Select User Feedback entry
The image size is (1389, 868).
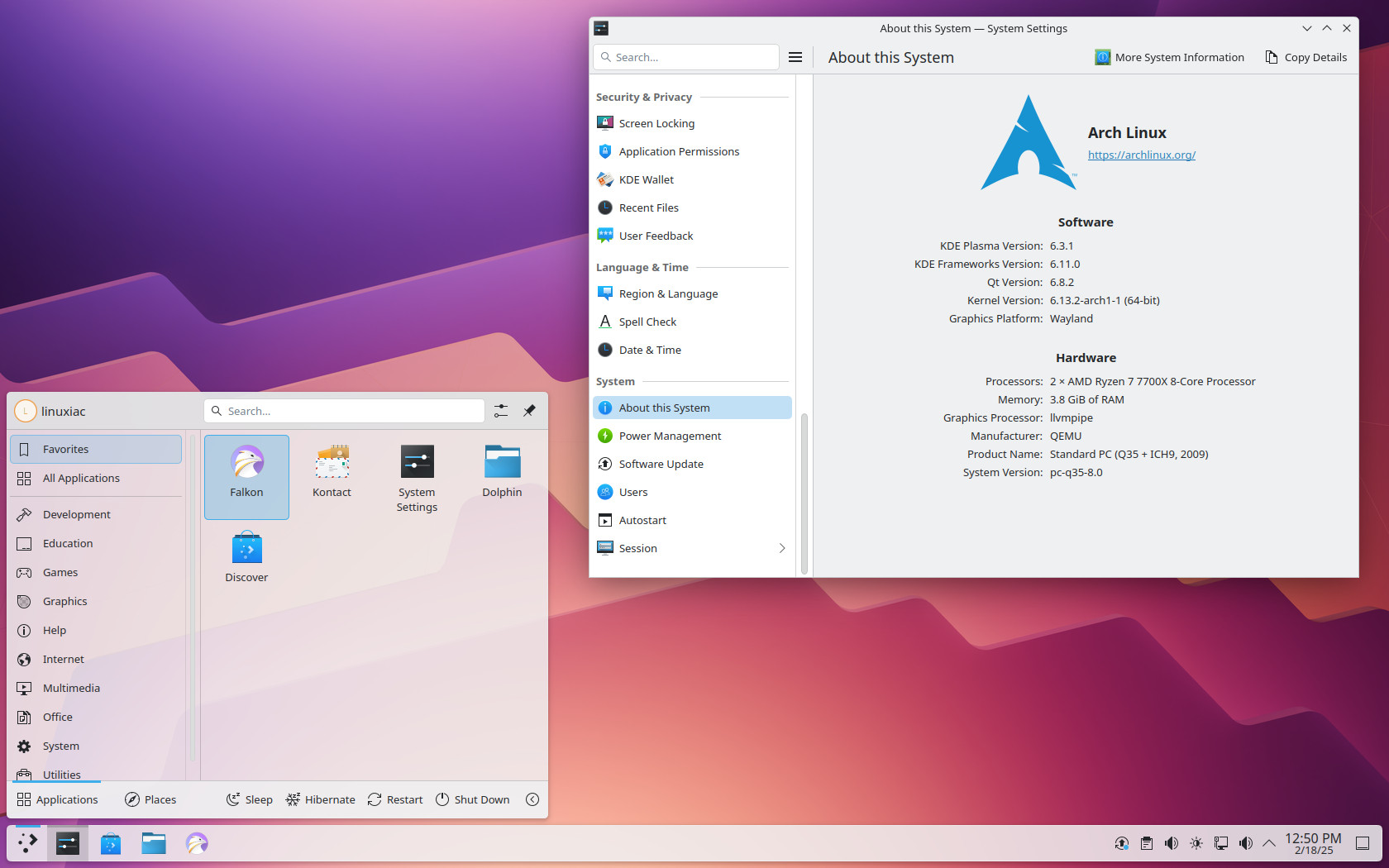tap(692, 236)
